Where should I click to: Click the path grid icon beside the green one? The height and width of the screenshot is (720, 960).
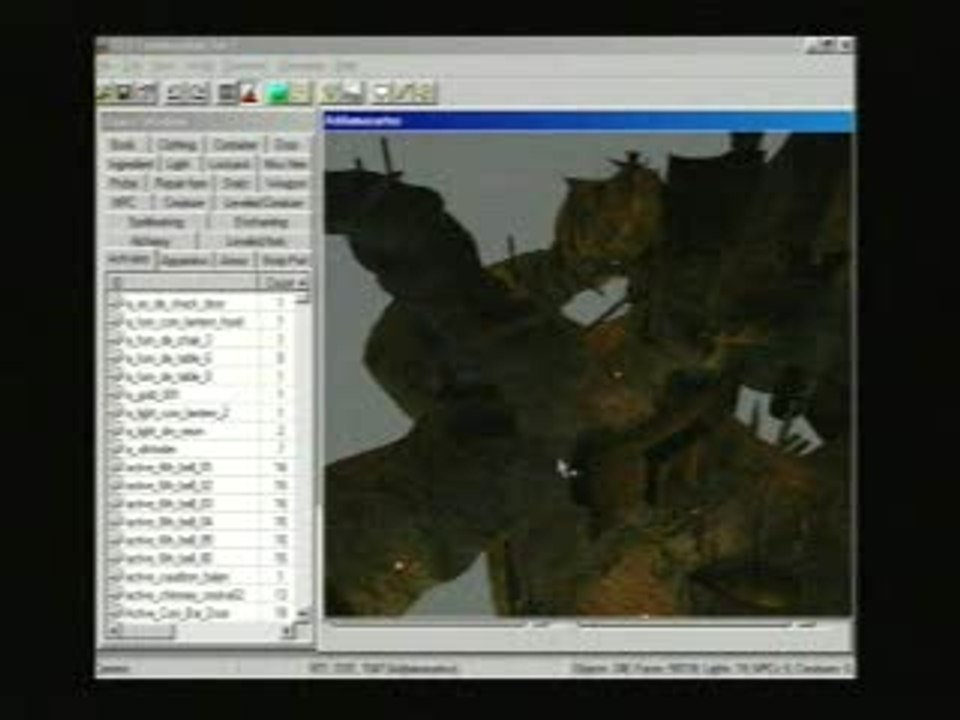click(x=300, y=92)
